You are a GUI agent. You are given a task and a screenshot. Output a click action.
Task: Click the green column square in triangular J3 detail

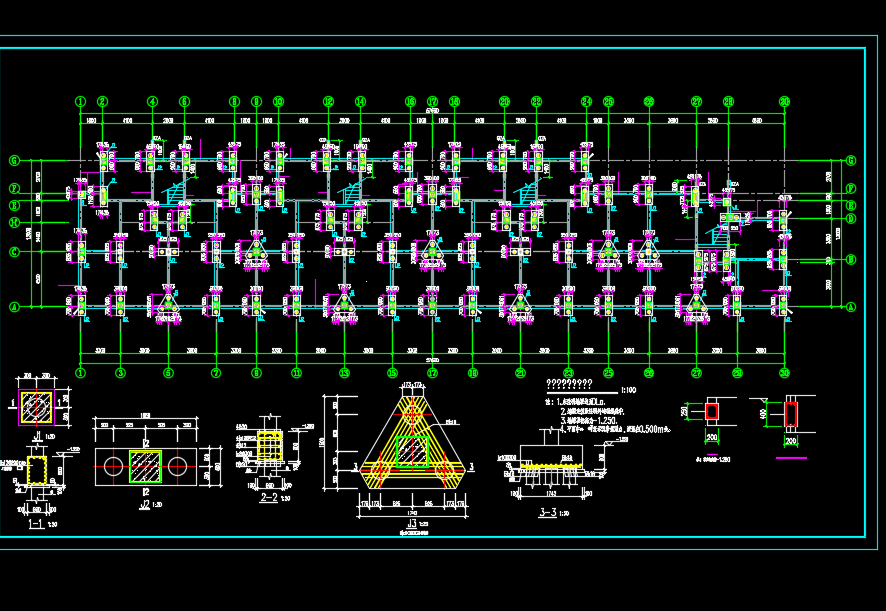tap(412, 452)
